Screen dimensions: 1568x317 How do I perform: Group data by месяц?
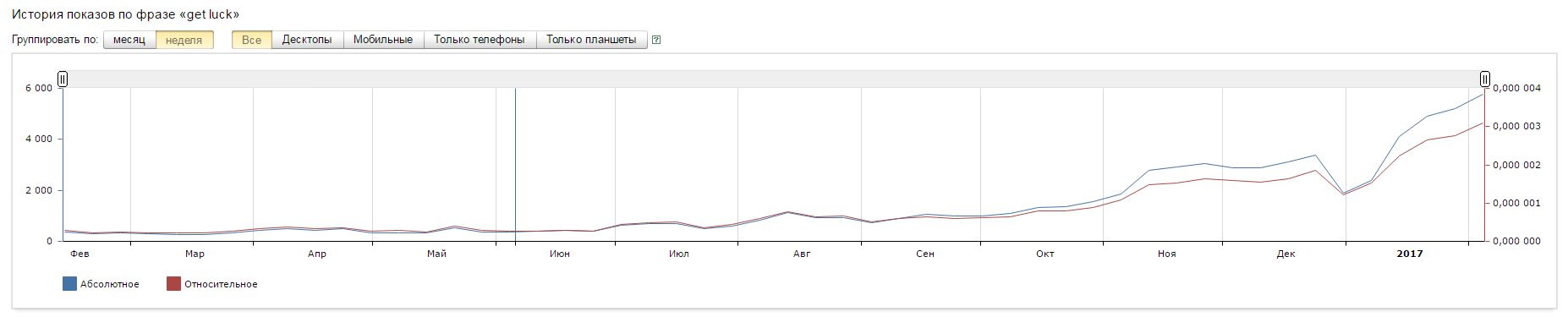point(129,40)
